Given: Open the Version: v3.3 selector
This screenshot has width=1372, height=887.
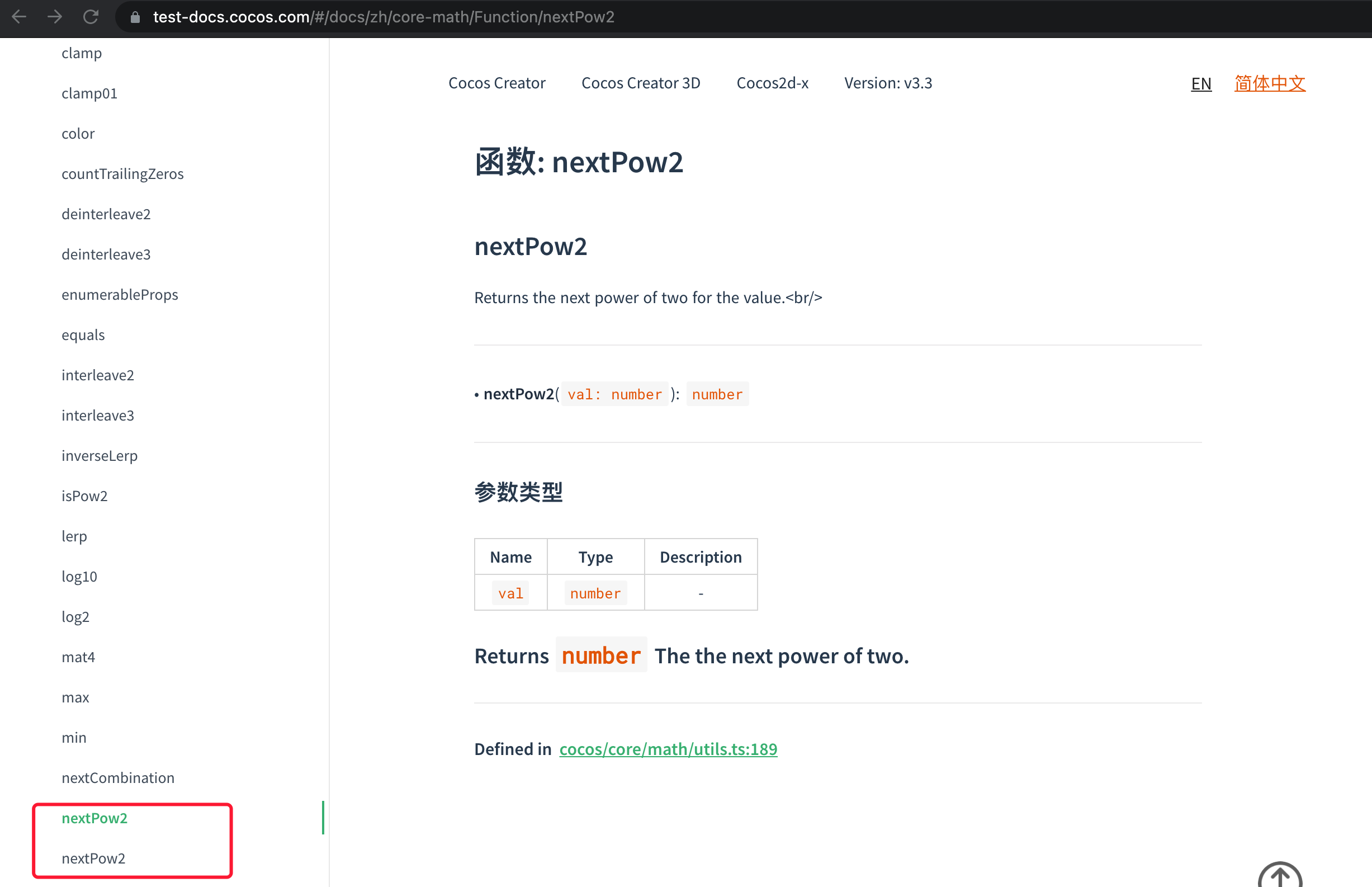Looking at the screenshot, I should (888, 83).
